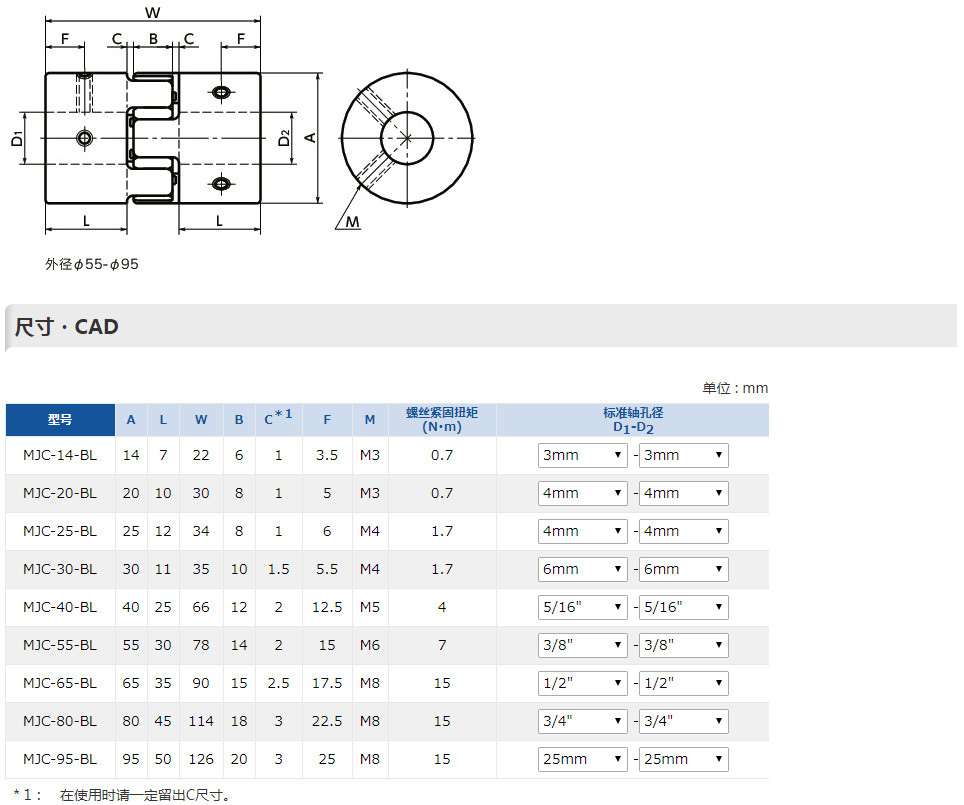This screenshot has height=805, width=964.
Task: Click model name MJC-80-BL
Action: (60, 721)
